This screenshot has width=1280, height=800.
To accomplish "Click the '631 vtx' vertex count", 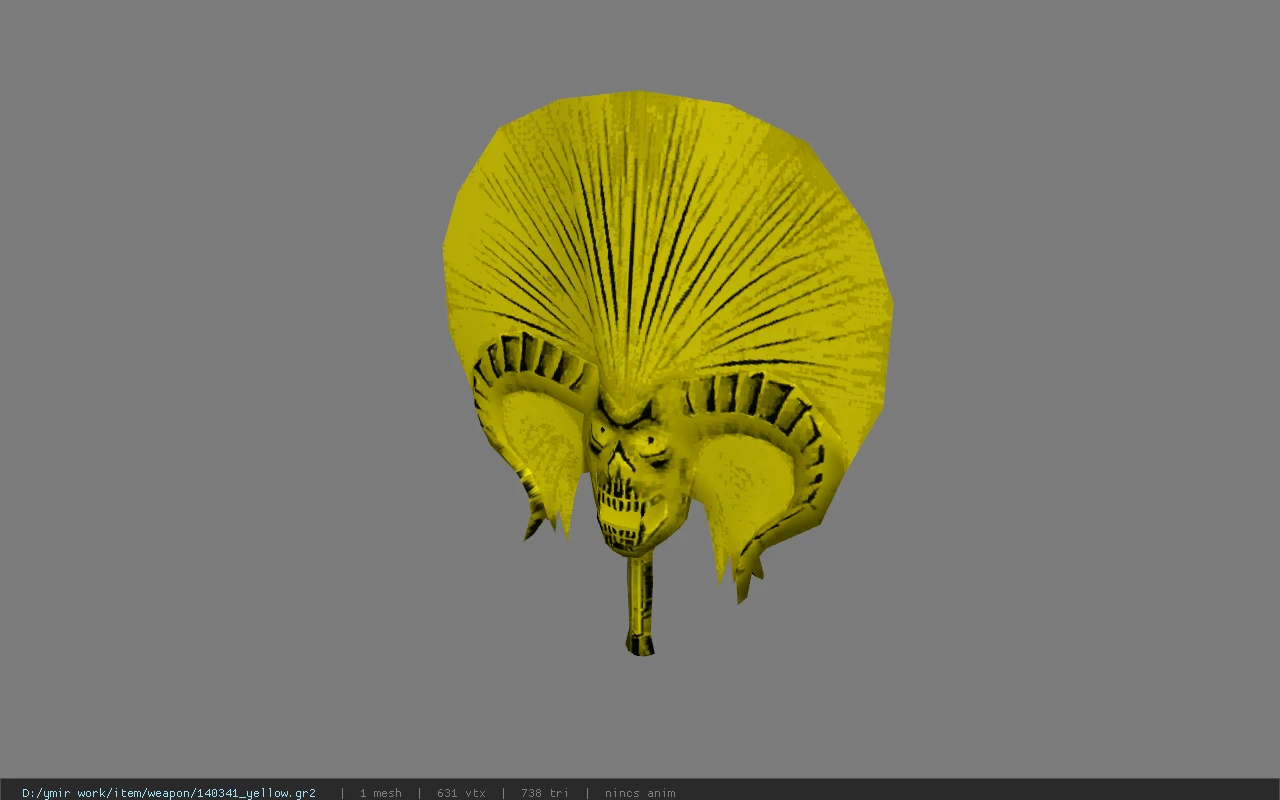I will (461, 793).
